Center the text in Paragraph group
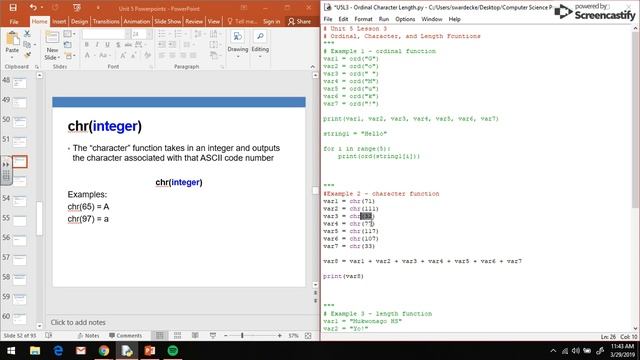 [172, 55]
